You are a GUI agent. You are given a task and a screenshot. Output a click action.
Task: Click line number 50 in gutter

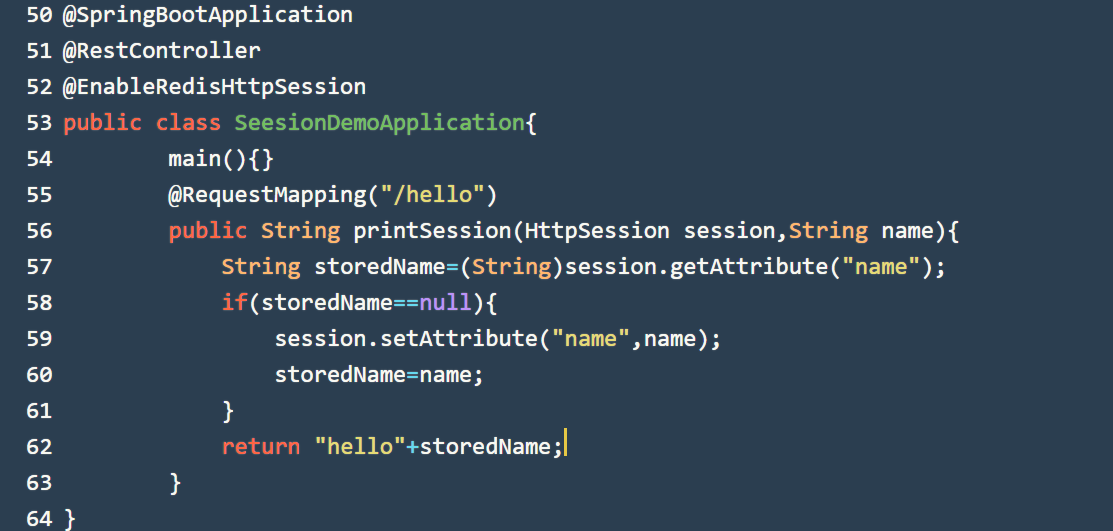[39, 15]
